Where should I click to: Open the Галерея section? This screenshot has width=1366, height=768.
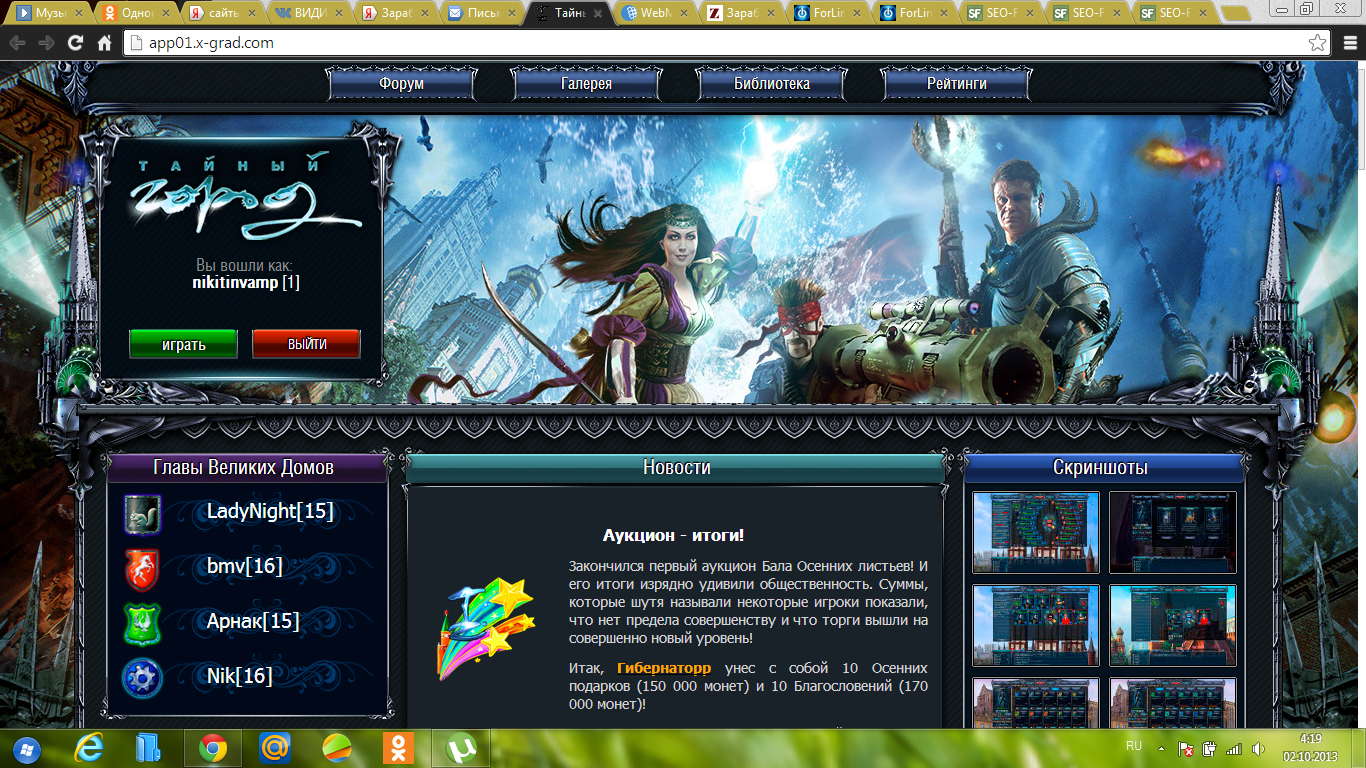586,84
